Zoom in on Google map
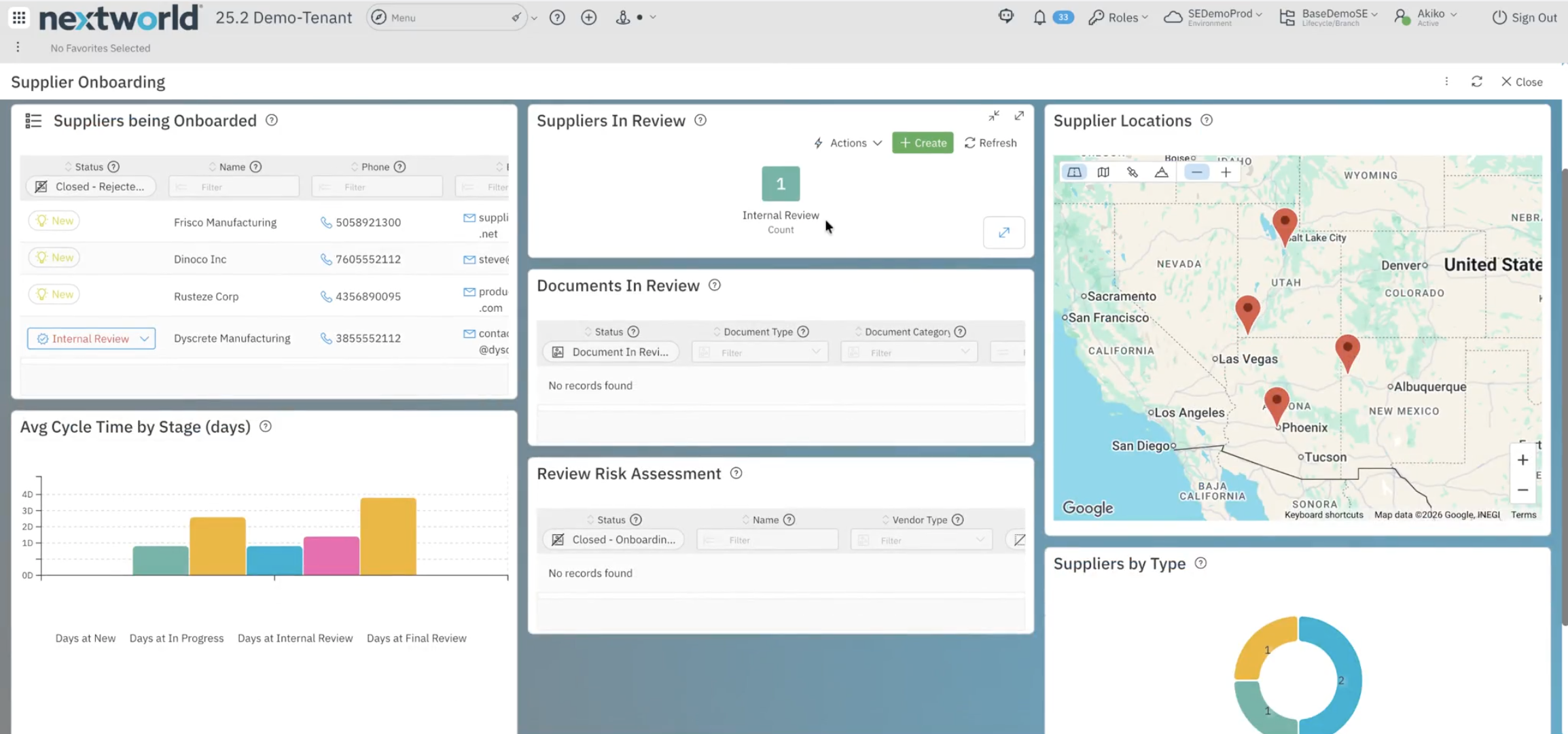This screenshot has width=1568, height=734. [1522, 460]
